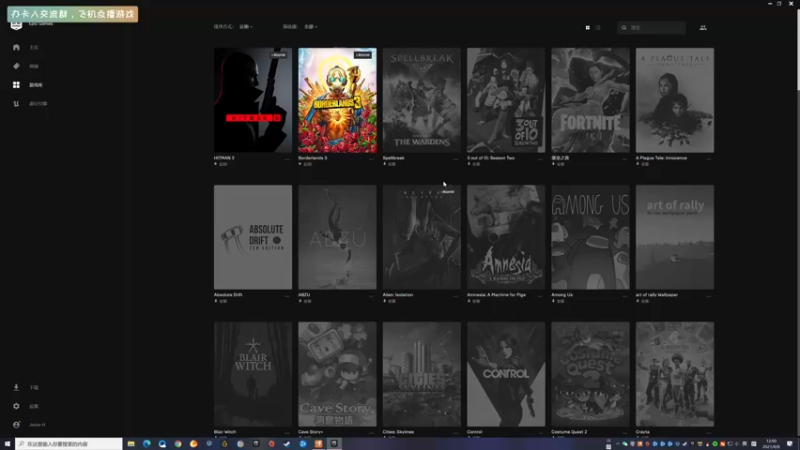800x450 pixels.
Task: Install Among Us via its install link
Action: point(558,301)
